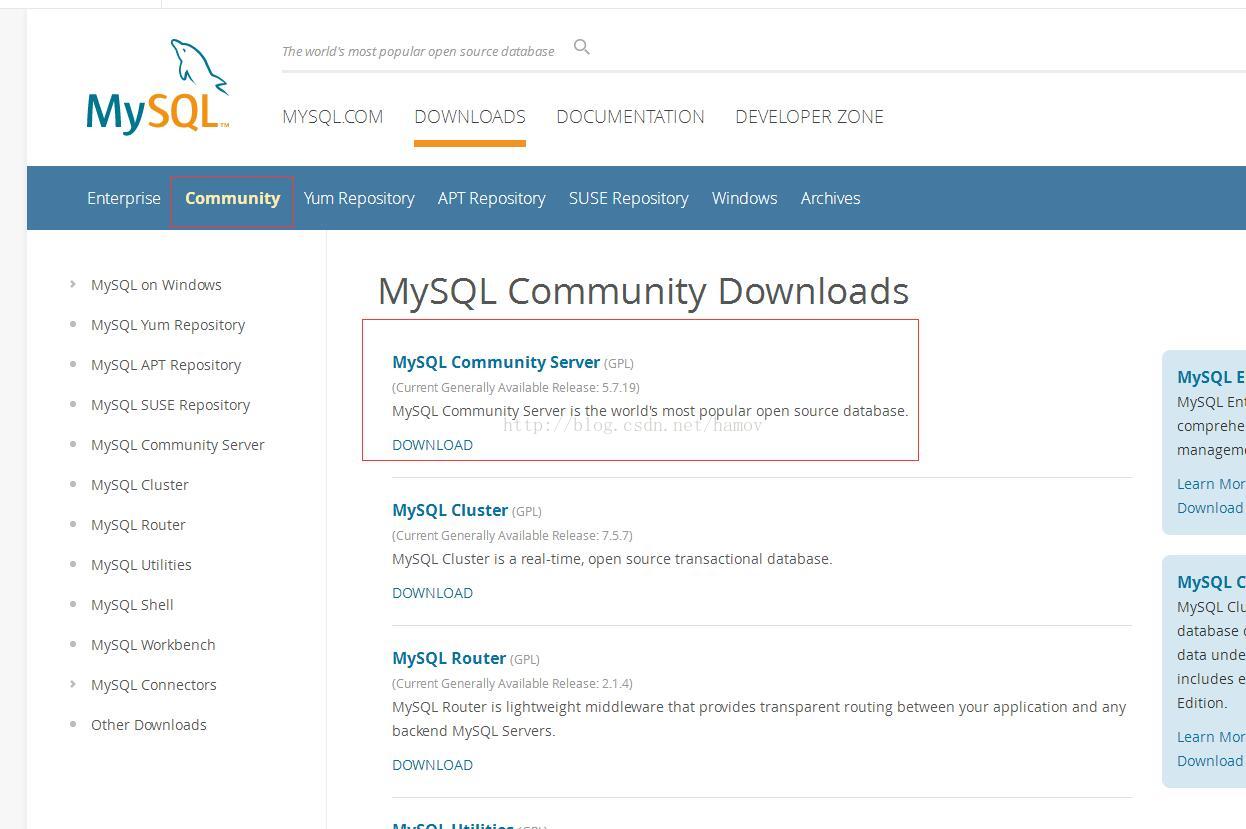This screenshot has height=829, width=1246.
Task: Open MySQL Yum Repository sidebar link
Action: tap(168, 325)
